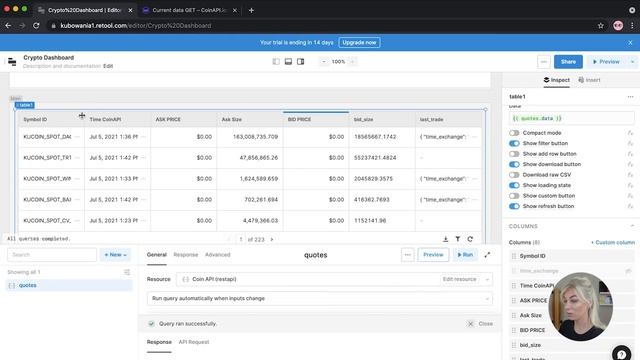Refresh the table with reload icon

pos(470,239)
